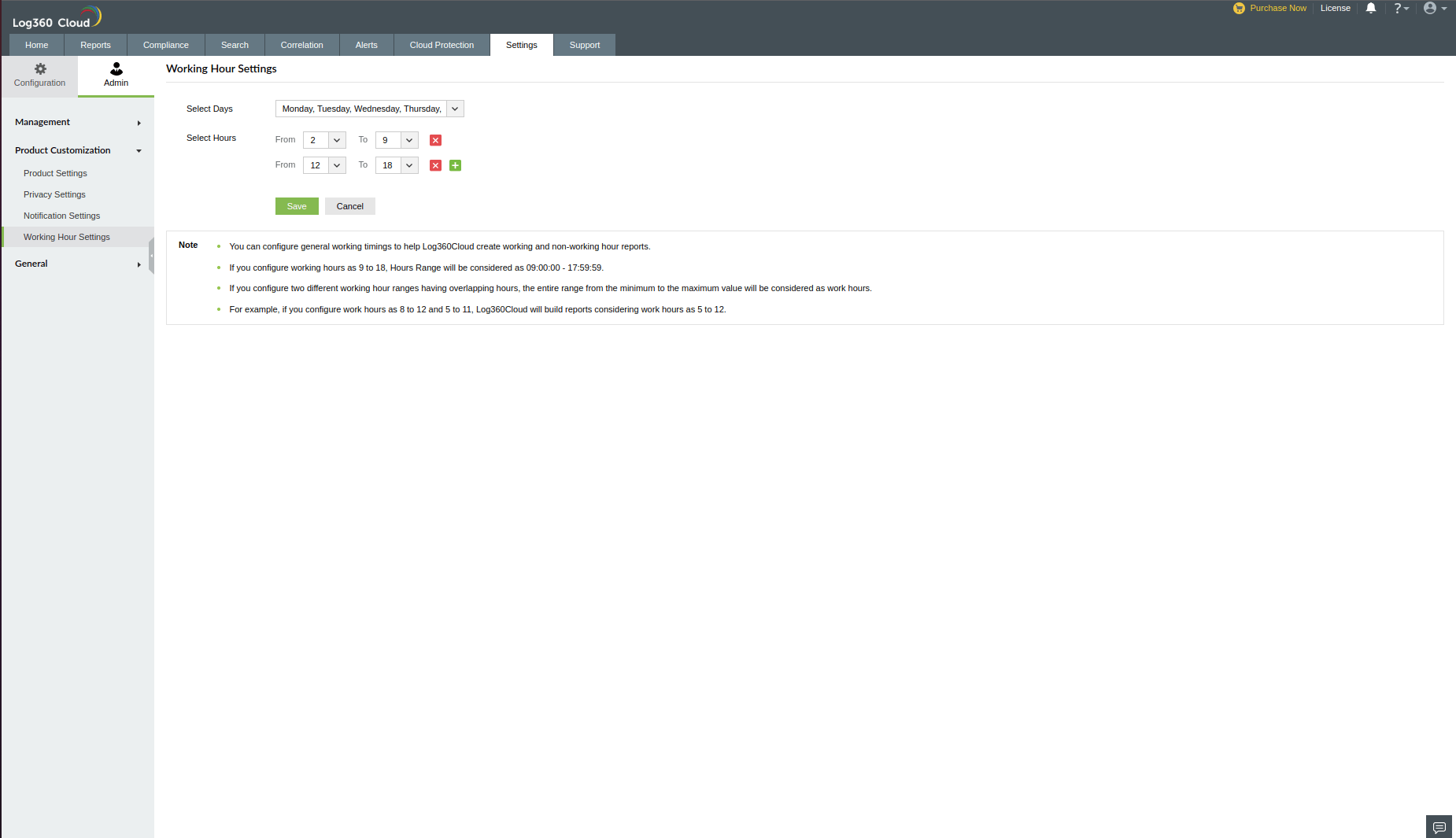Open the To dropdown showing 9

(x=397, y=140)
